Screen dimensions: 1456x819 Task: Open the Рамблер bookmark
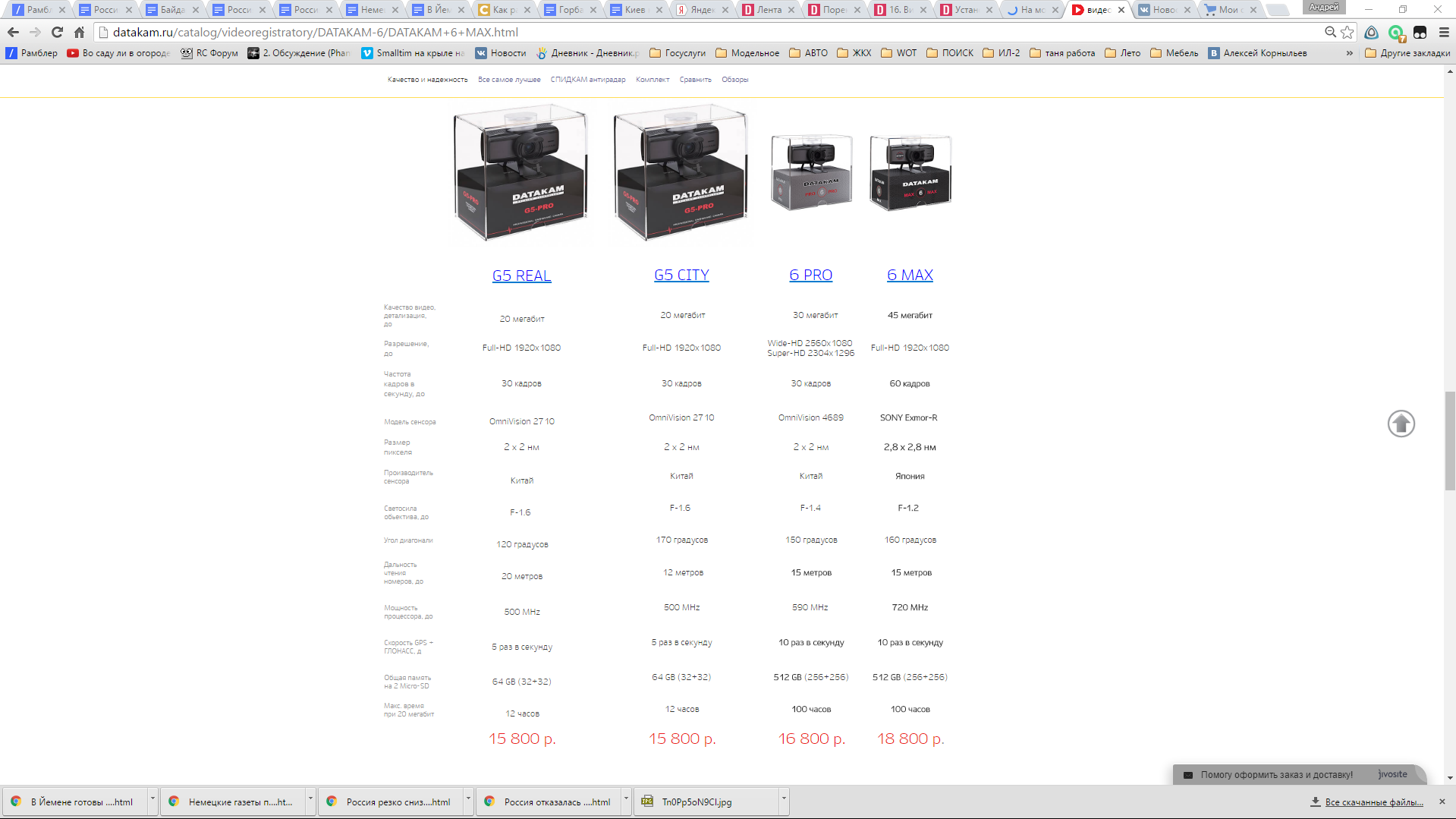point(32,53)
